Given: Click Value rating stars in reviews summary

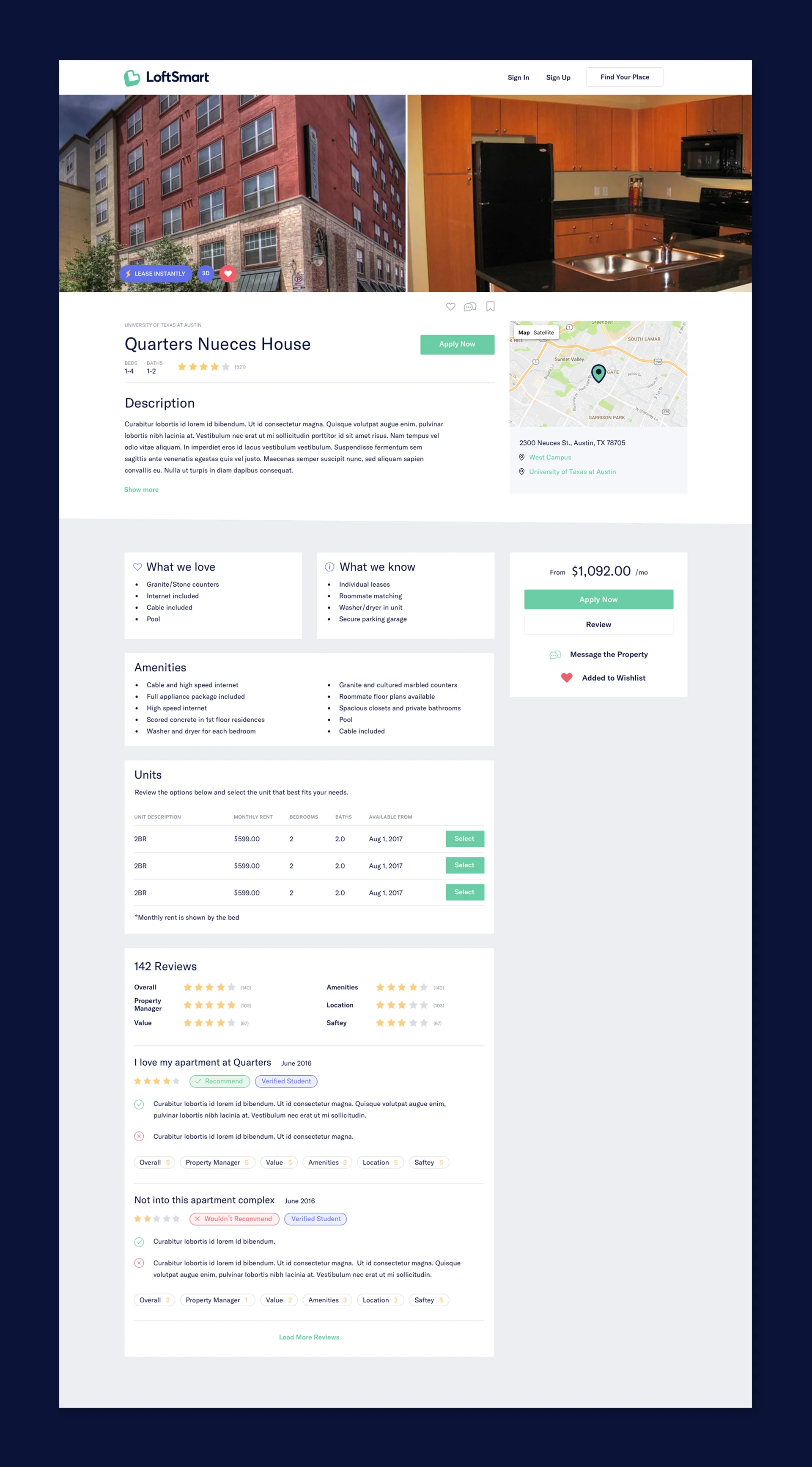Looking at the screenshot, I should (209, 1023).
